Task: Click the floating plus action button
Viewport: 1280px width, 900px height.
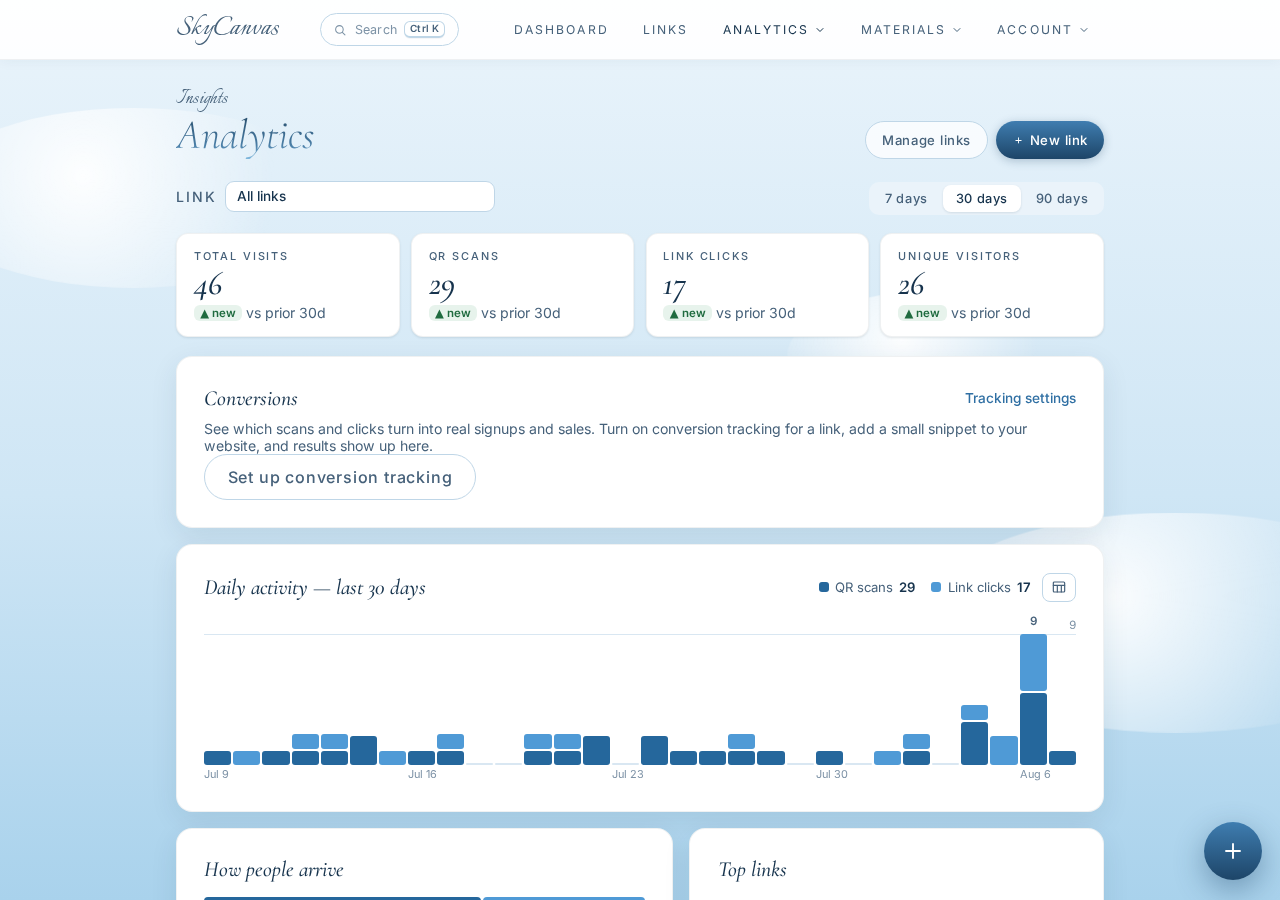Action: pos(1233,851)
